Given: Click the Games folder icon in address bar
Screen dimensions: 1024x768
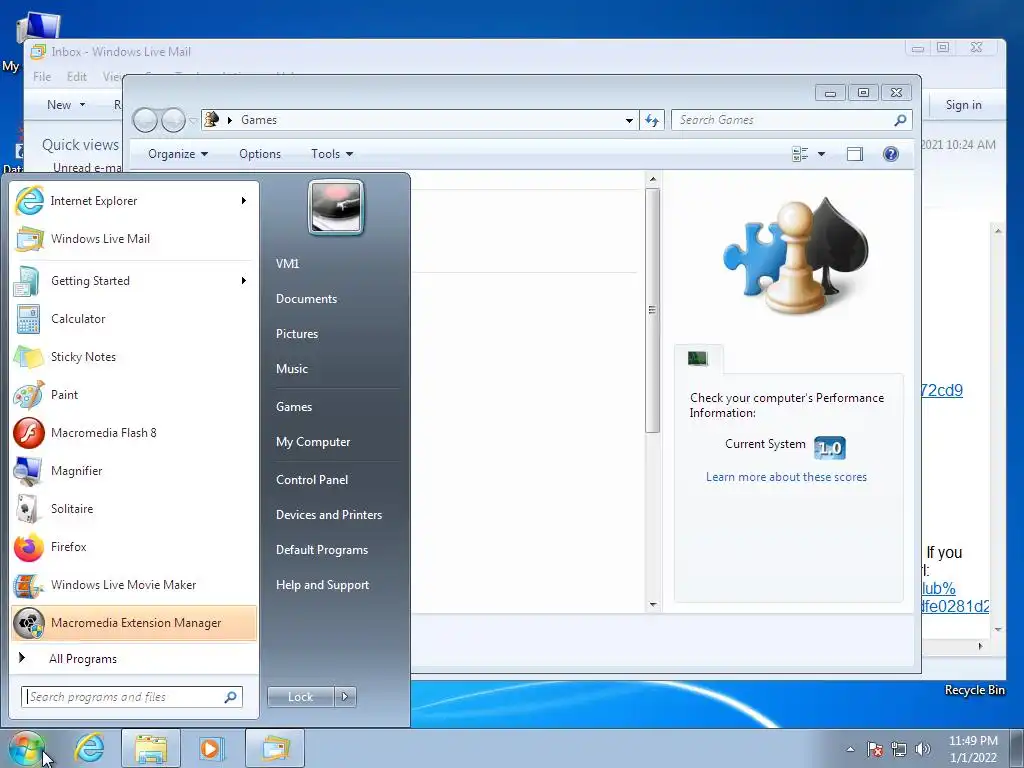Looking at the screenshot, I should (x=212, y=120).
